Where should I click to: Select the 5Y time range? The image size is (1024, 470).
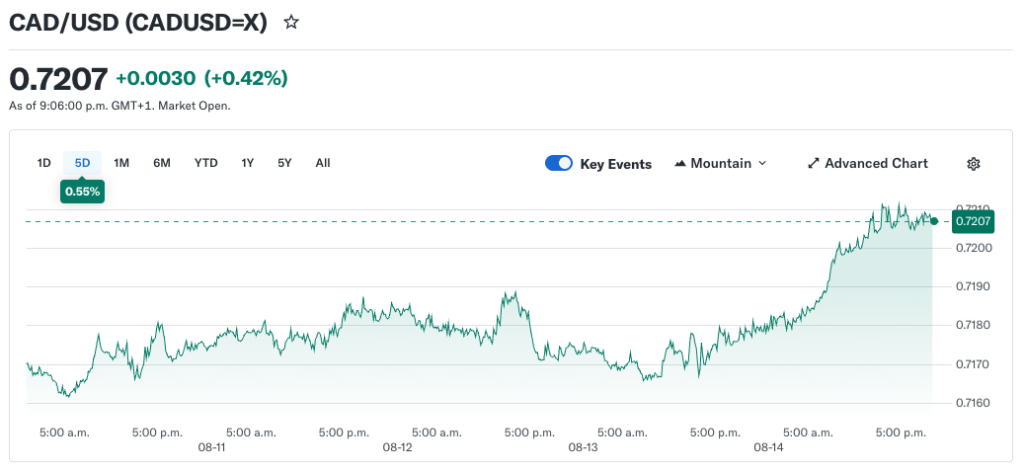click(285, 163)
